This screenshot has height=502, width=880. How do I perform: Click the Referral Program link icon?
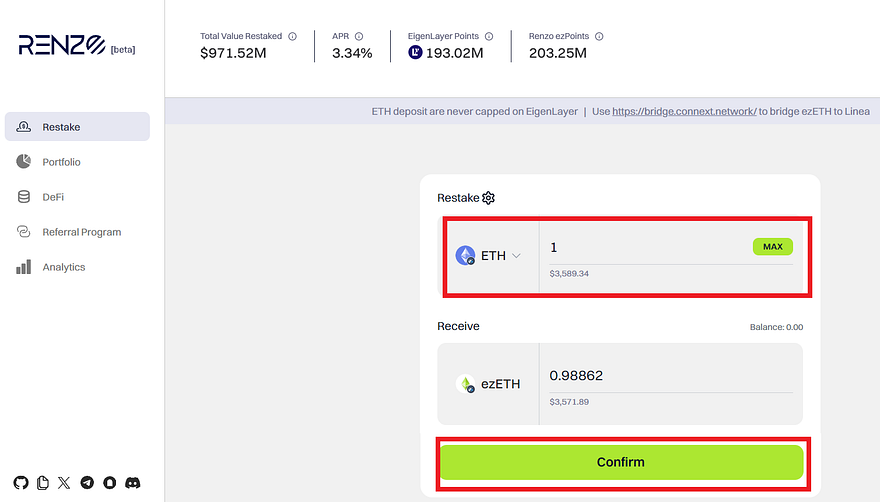(24, 232)
